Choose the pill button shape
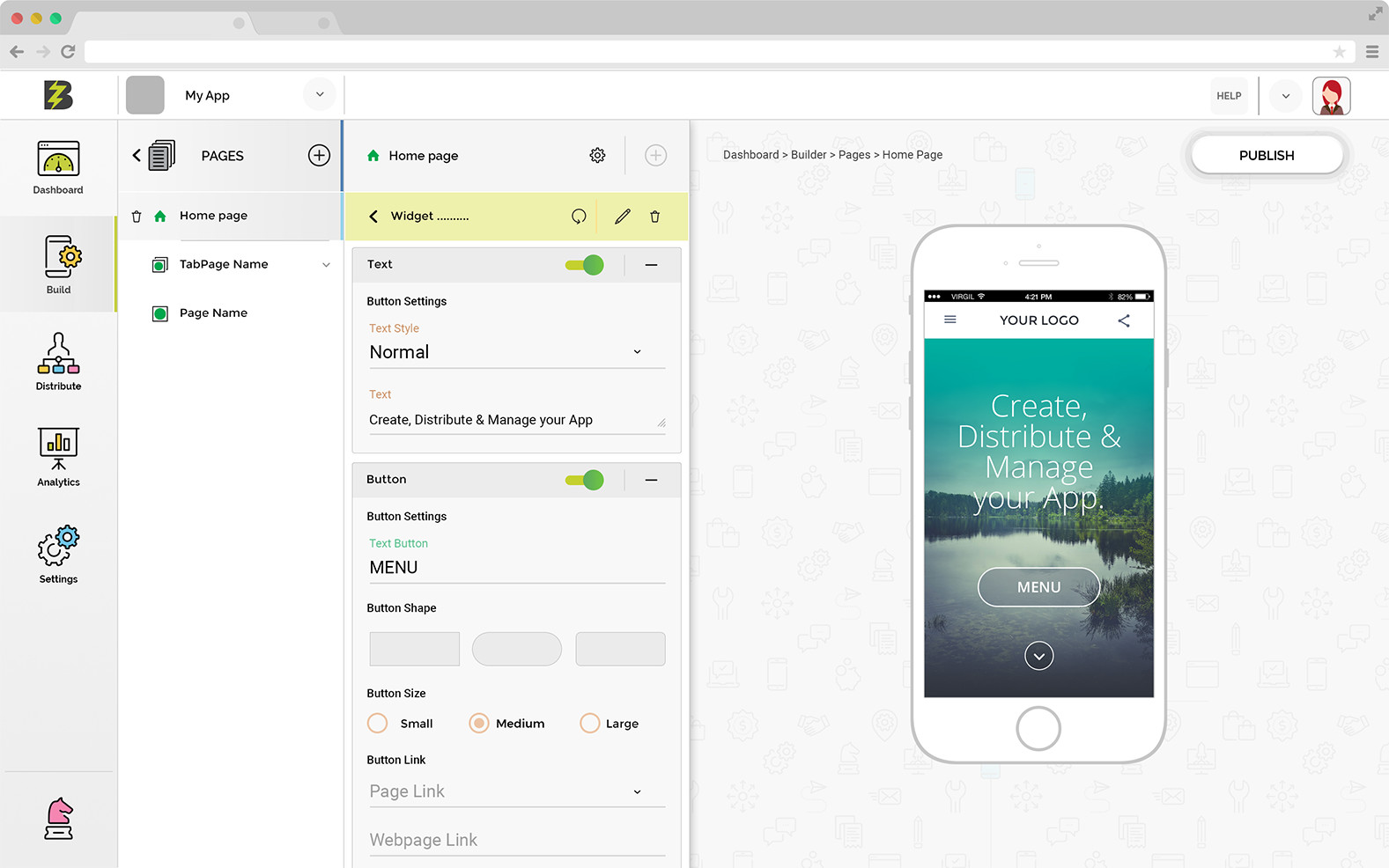1389x868 pixels. pos(517,649)
